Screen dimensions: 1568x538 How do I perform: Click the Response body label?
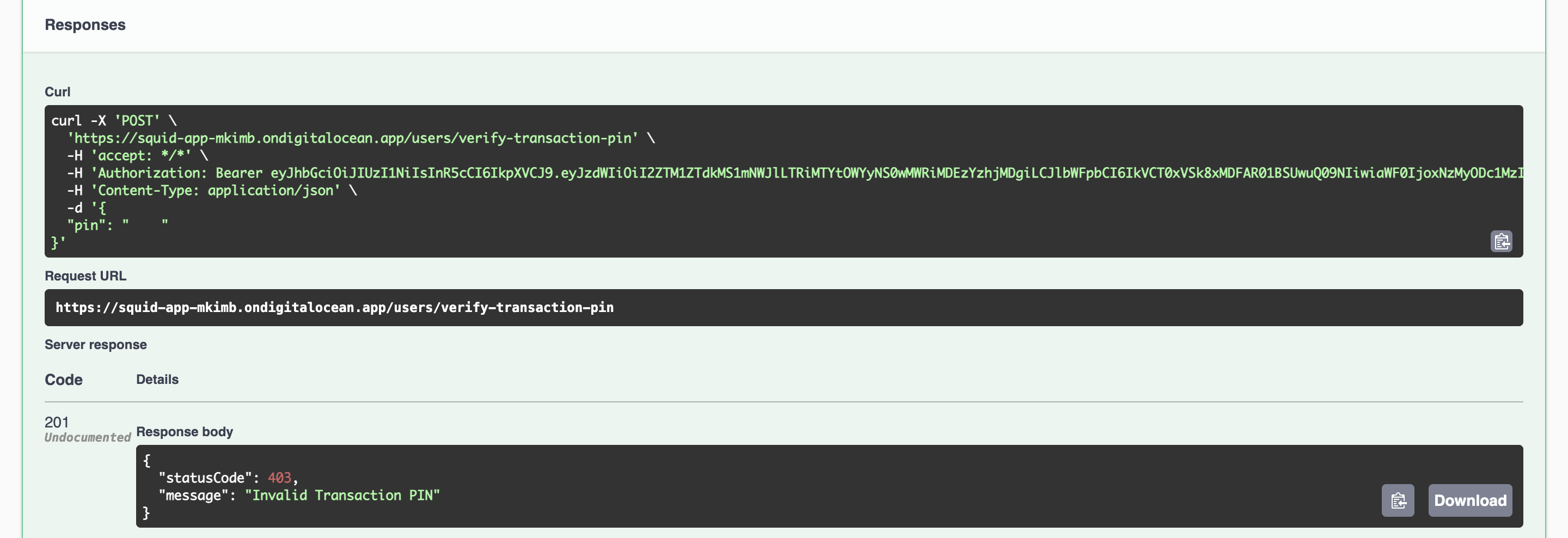click(x=185, y=431)
